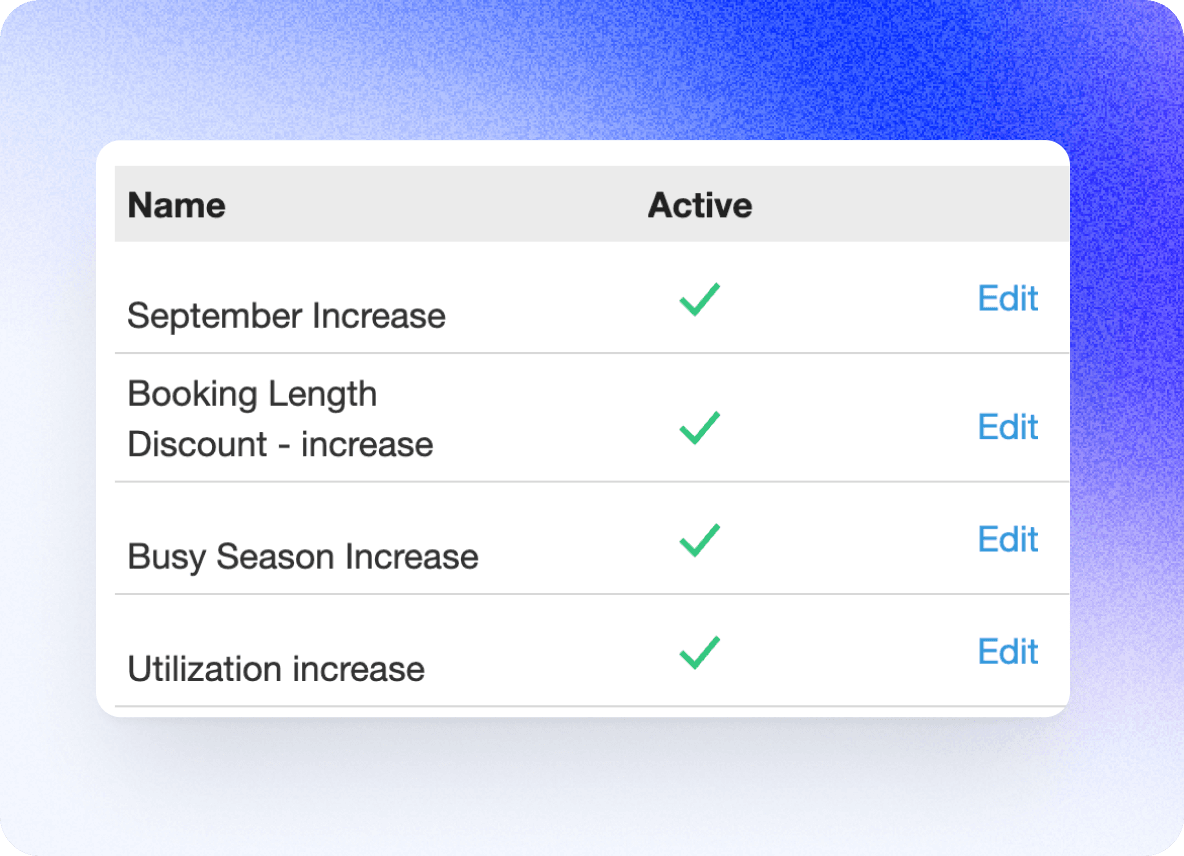Click the Utilization increase name label

(x=276, y=669)
